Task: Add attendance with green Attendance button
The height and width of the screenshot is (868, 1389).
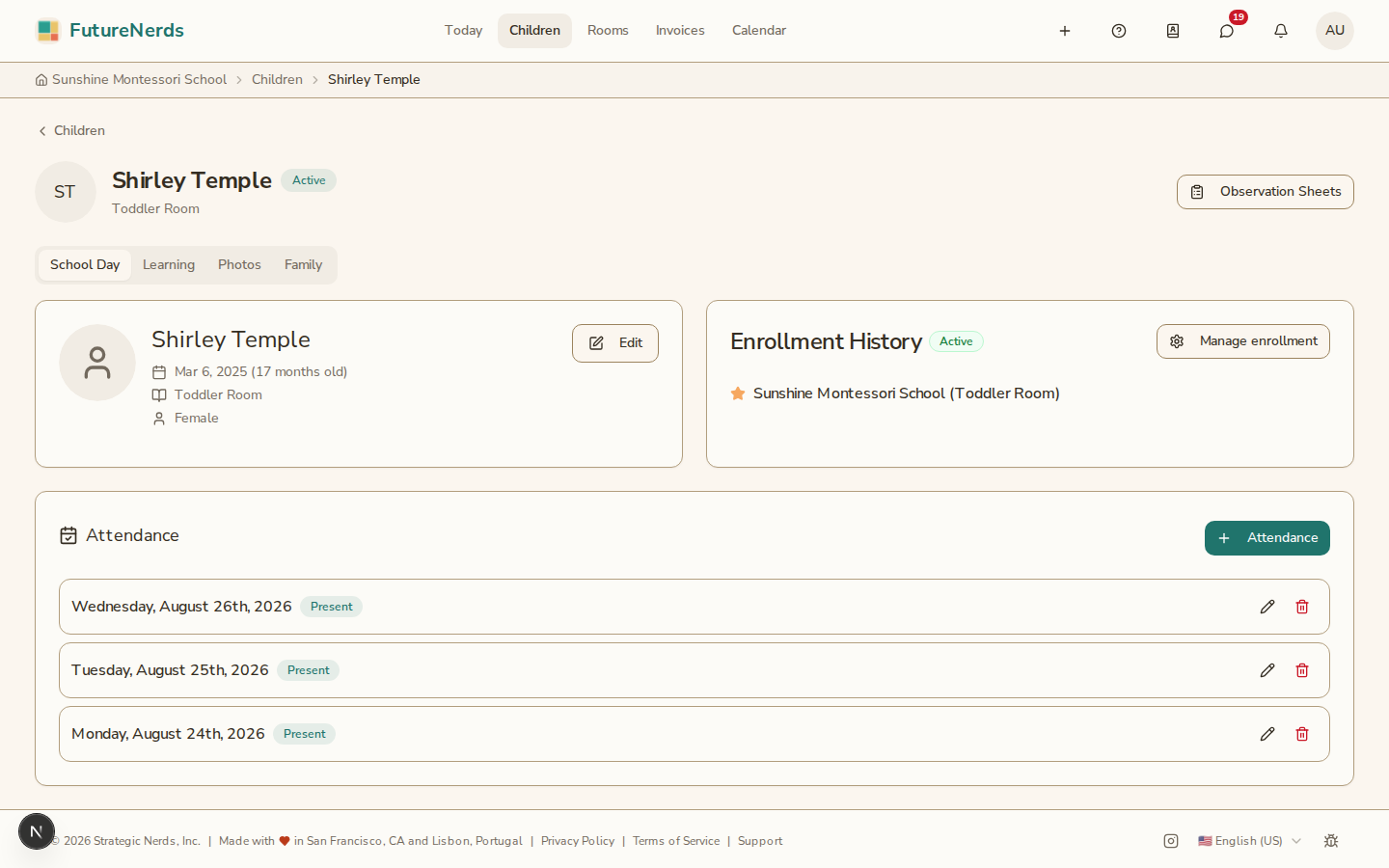Action: (1266, 538)
